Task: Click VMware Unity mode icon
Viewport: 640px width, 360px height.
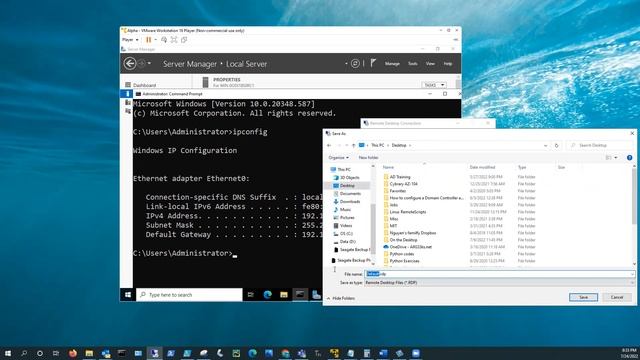Action: coord(184,40)
